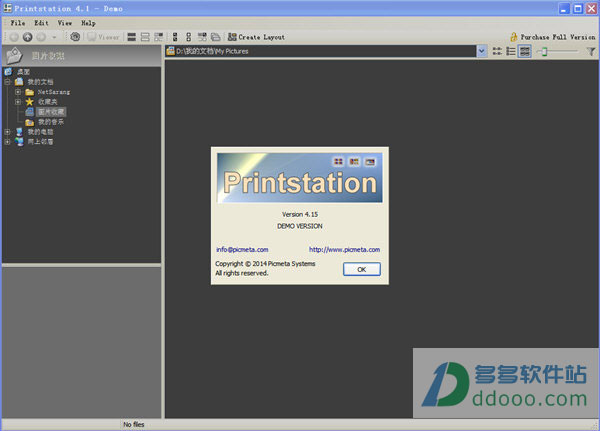Screen dimensions: 600x431
Task: Click the select-all thumbnails toolbar icon
Action: tap(175, 37)
